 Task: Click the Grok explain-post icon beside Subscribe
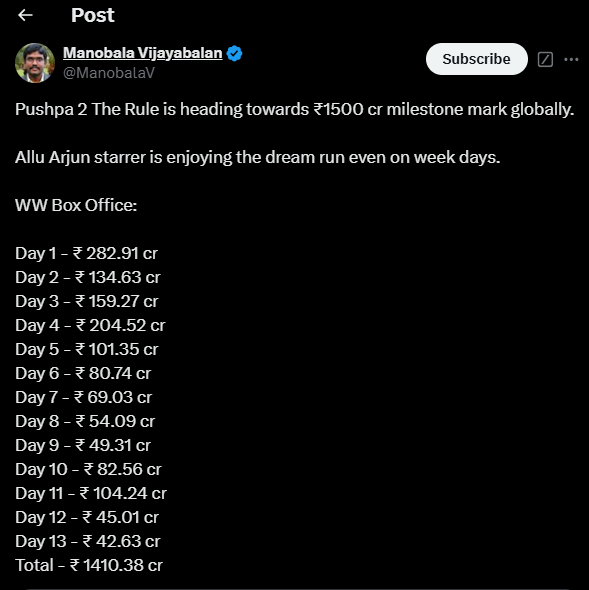[545, 59]
